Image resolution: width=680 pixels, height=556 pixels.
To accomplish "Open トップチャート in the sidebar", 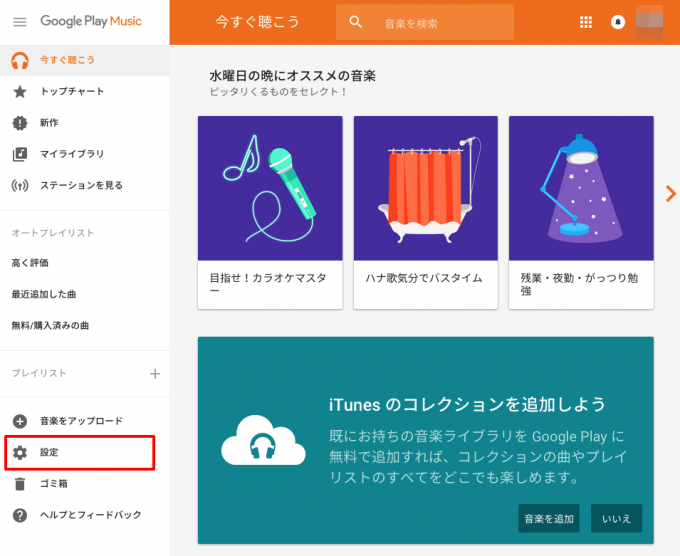I will (x=85, y=92).
